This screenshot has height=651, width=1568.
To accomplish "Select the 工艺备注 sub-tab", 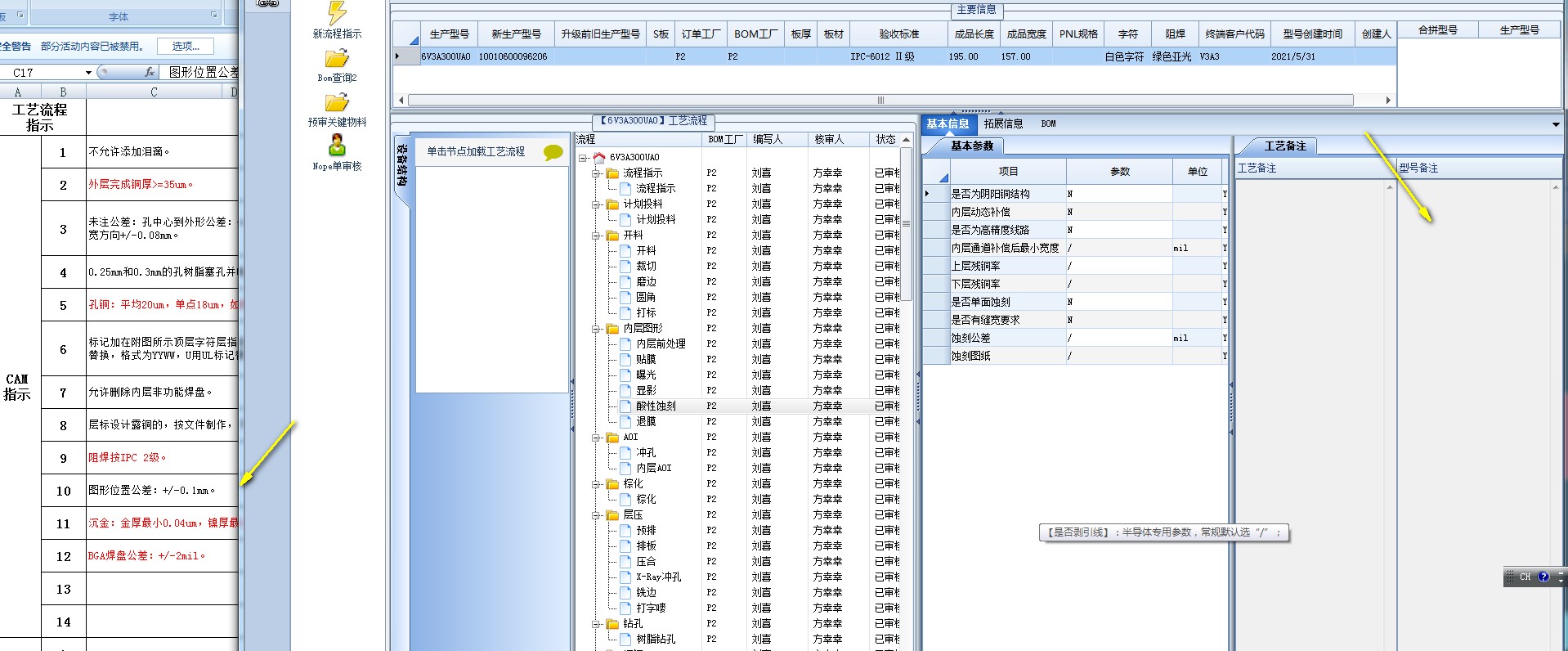I will click(1285, 146).
